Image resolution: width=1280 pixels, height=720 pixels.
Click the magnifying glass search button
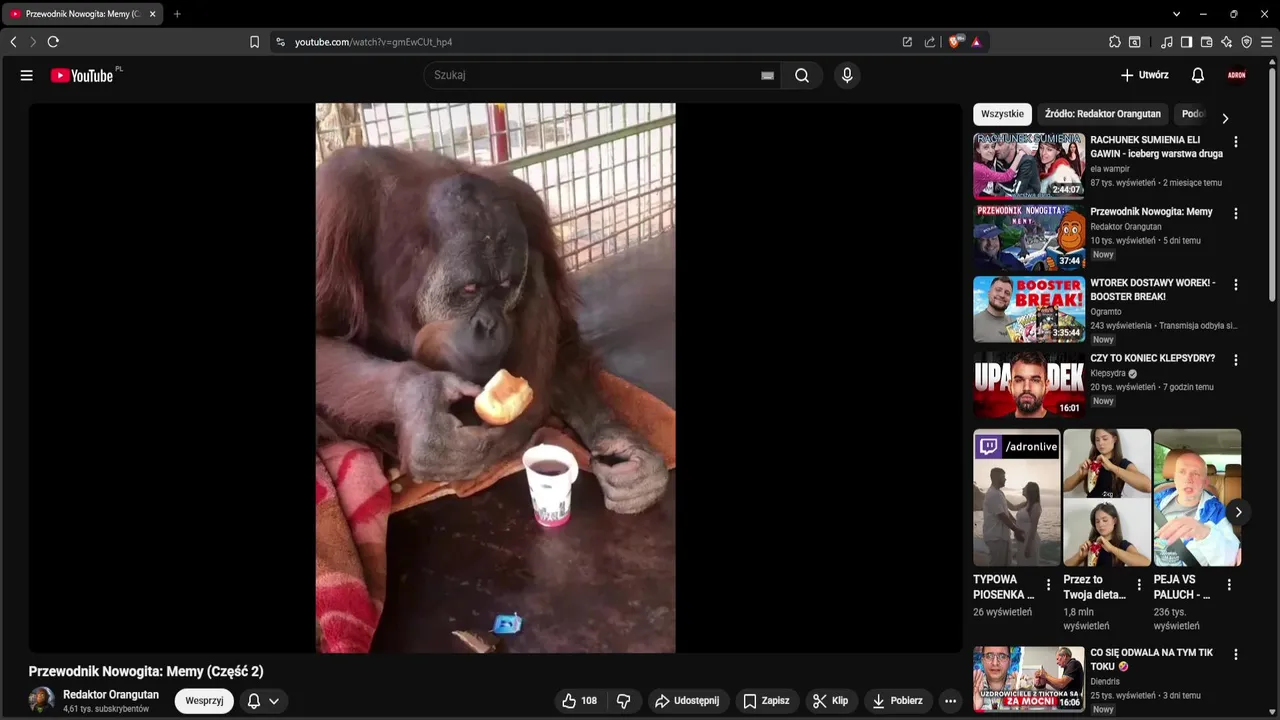coord(802,75)
